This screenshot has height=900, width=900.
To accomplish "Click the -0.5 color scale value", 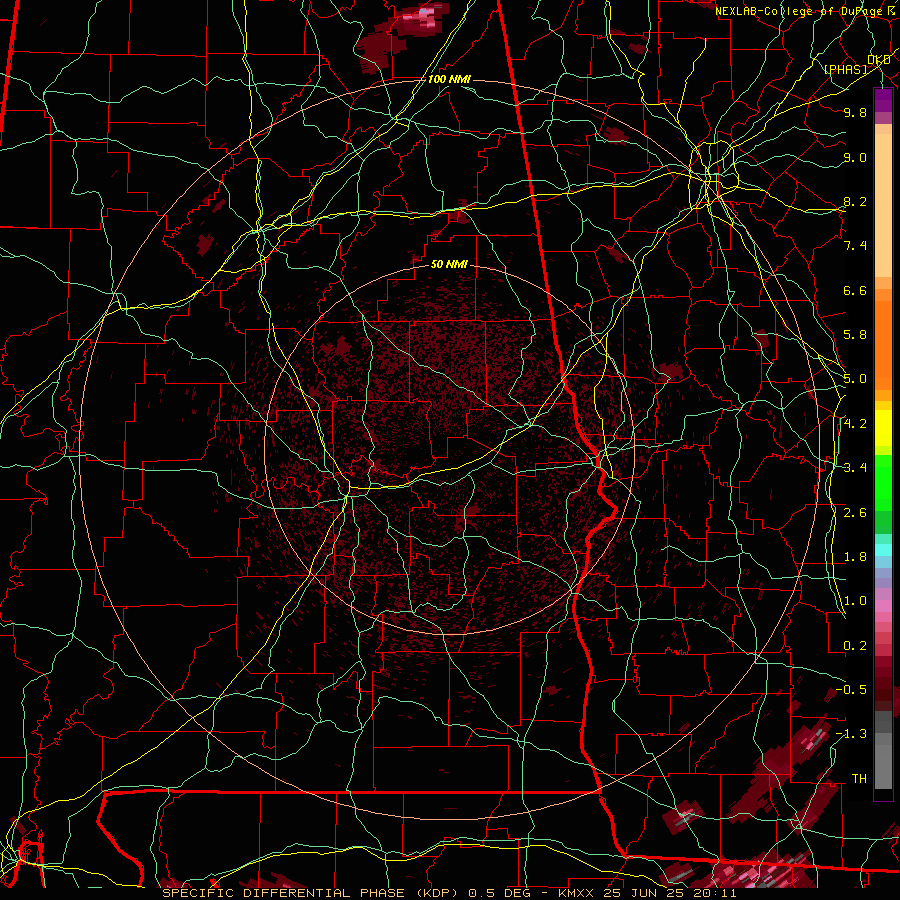I will (851, 690).
